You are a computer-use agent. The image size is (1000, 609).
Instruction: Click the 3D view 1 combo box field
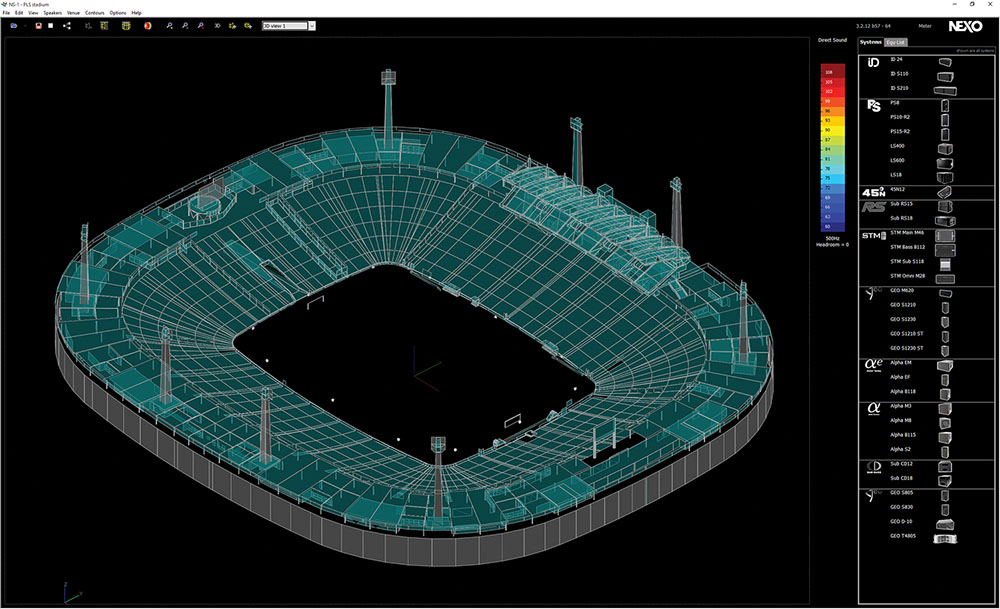pyautogui.click(x=285, y=26)
